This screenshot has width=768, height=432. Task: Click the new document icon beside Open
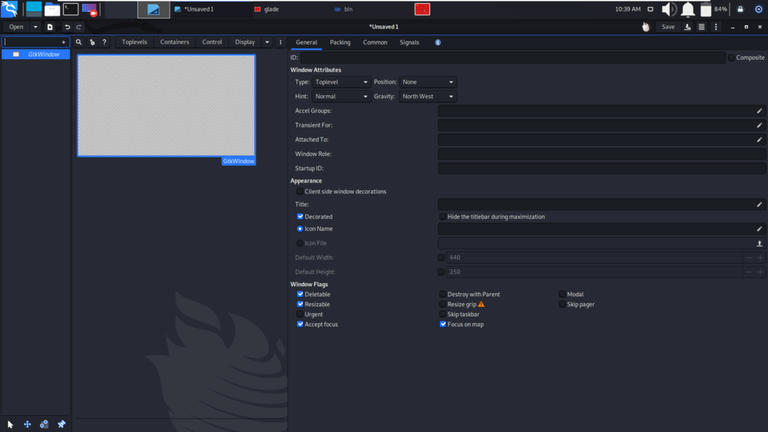pos(49,27)
